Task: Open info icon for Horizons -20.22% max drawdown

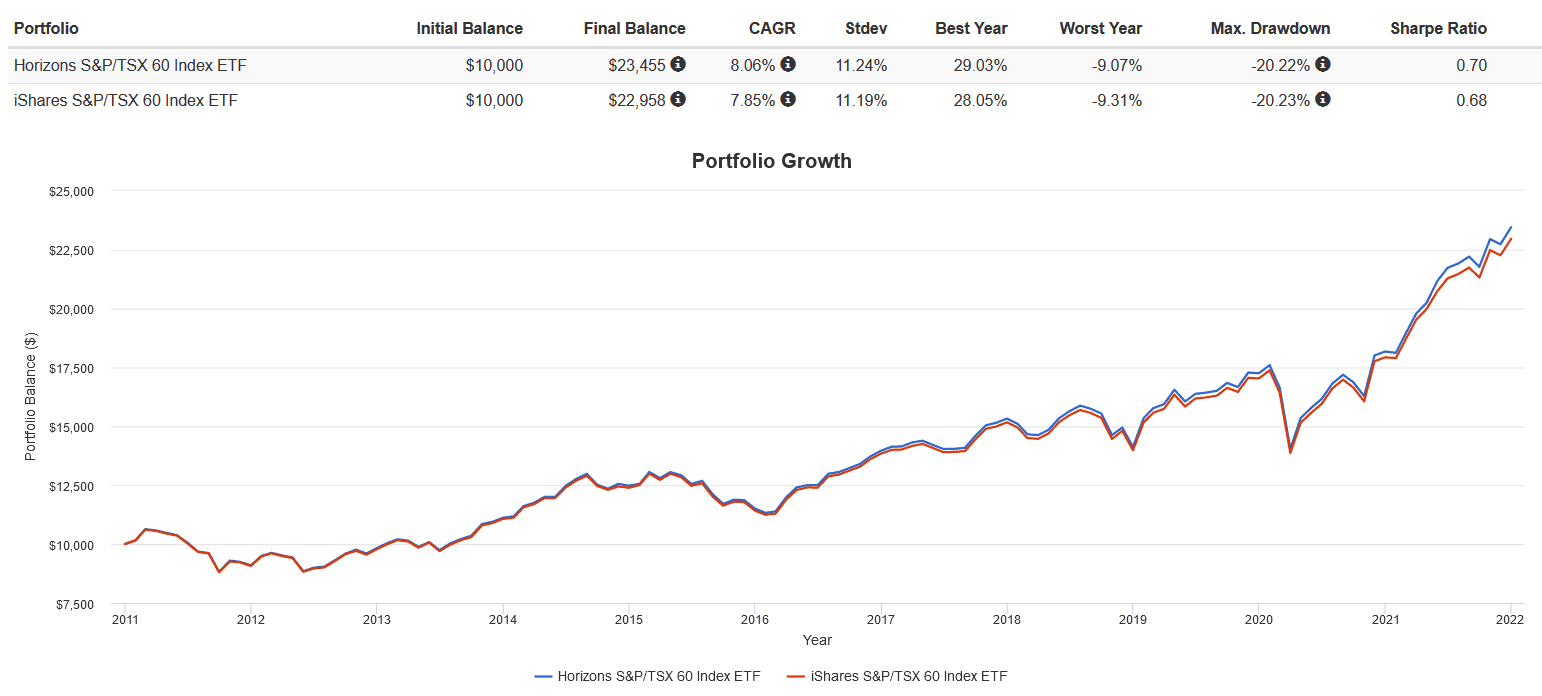Action: coord(1323,65)
